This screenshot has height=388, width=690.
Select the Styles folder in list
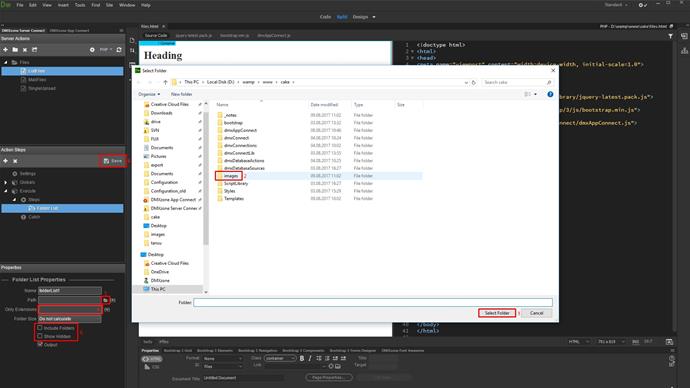(x=229, y=191)
